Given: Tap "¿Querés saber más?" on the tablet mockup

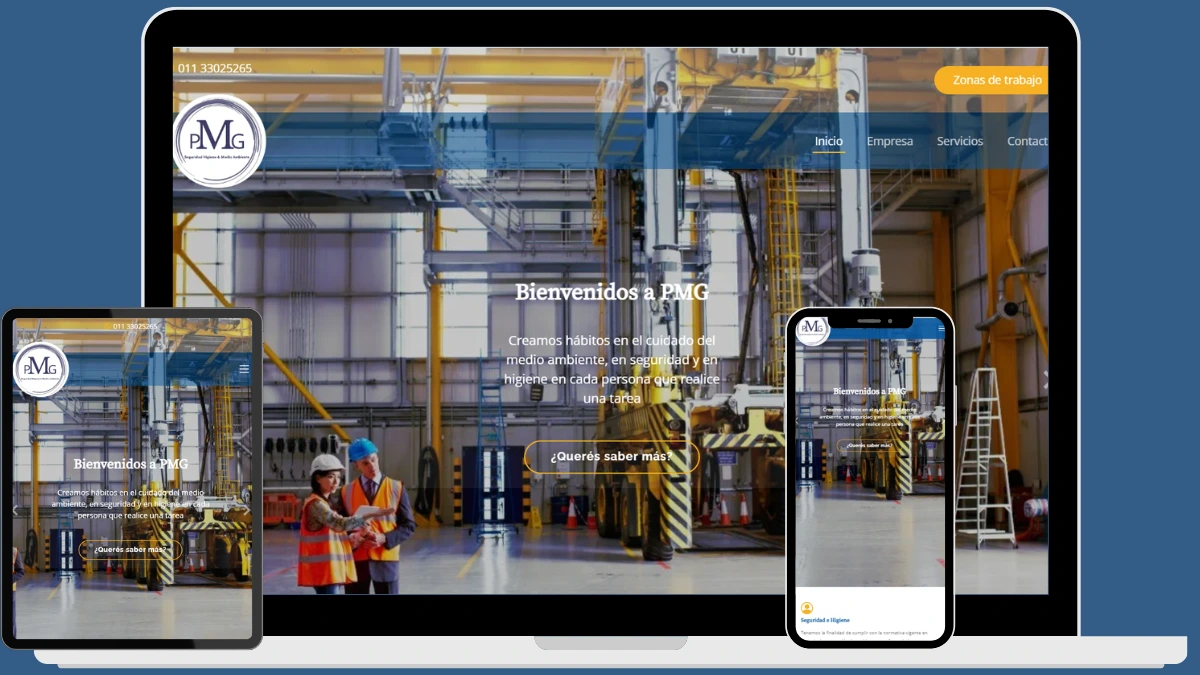Looking at the screenshot, I should click(129, 548).
